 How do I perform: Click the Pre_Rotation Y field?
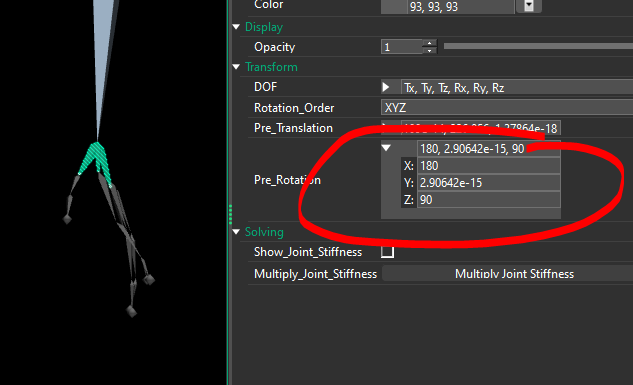click(x=488, y=183)
